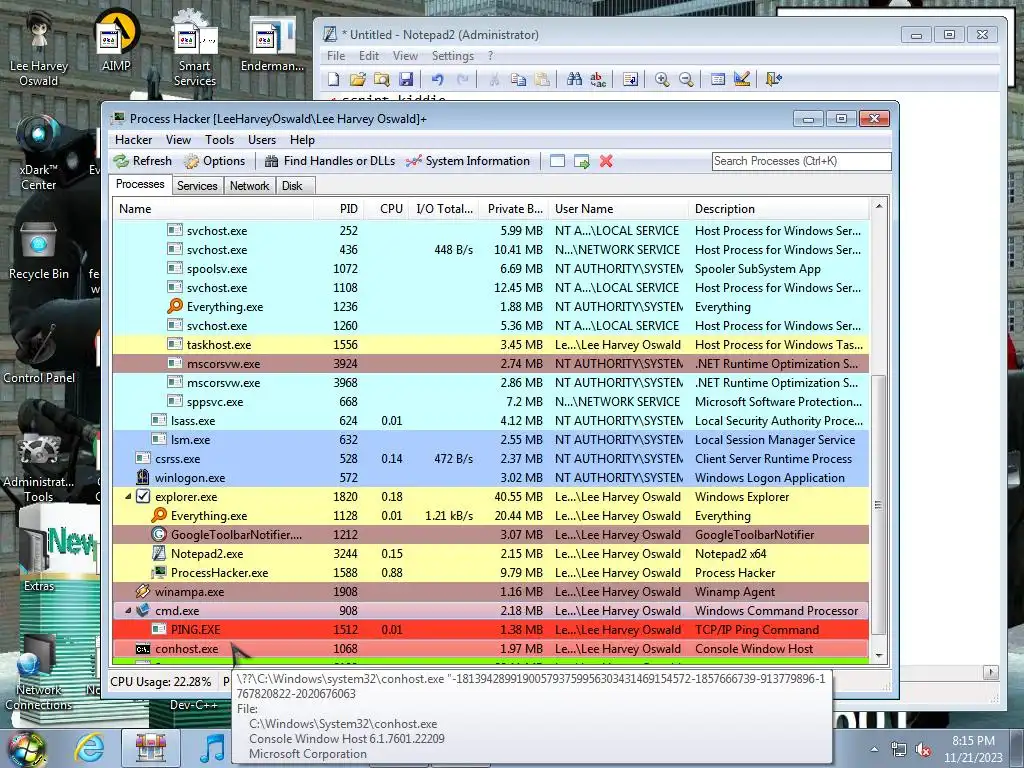Image resolution: width=1024 pixels, height=768 pixels.
Task: Switch to the Network tab
Action: [x=249, y=185]
